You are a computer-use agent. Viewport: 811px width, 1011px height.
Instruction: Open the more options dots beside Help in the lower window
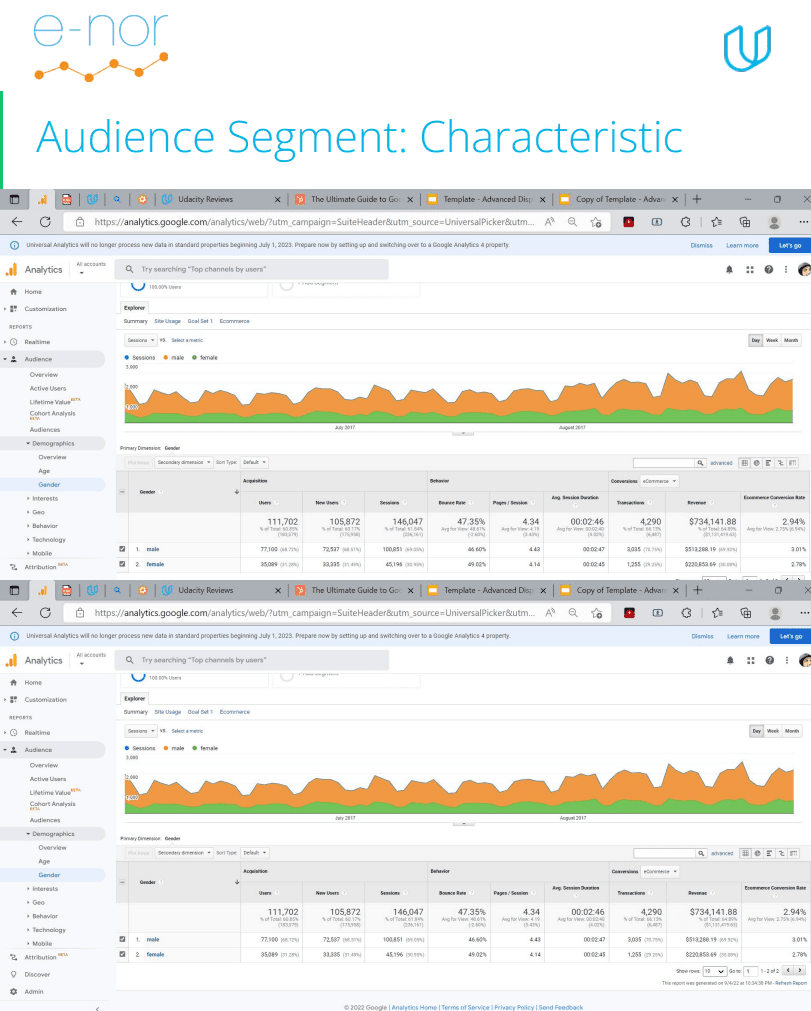coord(787,660)
